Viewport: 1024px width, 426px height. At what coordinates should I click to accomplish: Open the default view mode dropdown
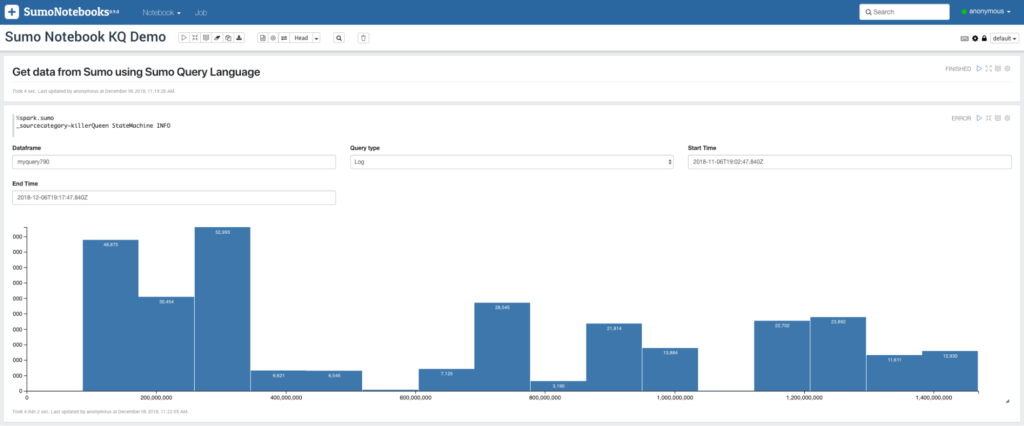[1004, 39]
